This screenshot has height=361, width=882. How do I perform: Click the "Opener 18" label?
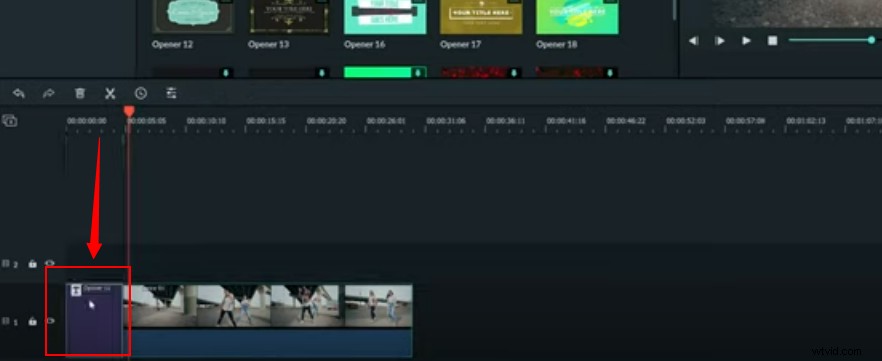[x=556, y=44]
